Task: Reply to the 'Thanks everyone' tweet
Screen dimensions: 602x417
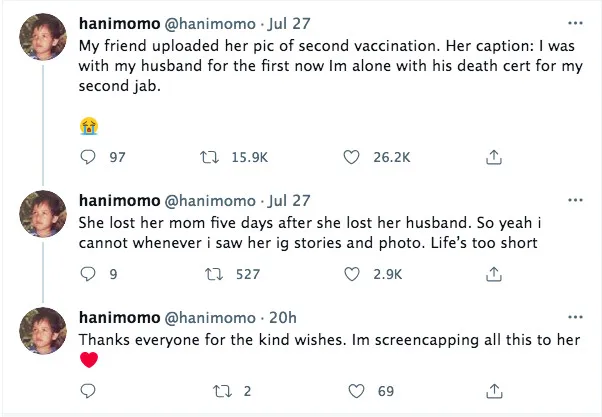Action: click(x=87, y=391)
